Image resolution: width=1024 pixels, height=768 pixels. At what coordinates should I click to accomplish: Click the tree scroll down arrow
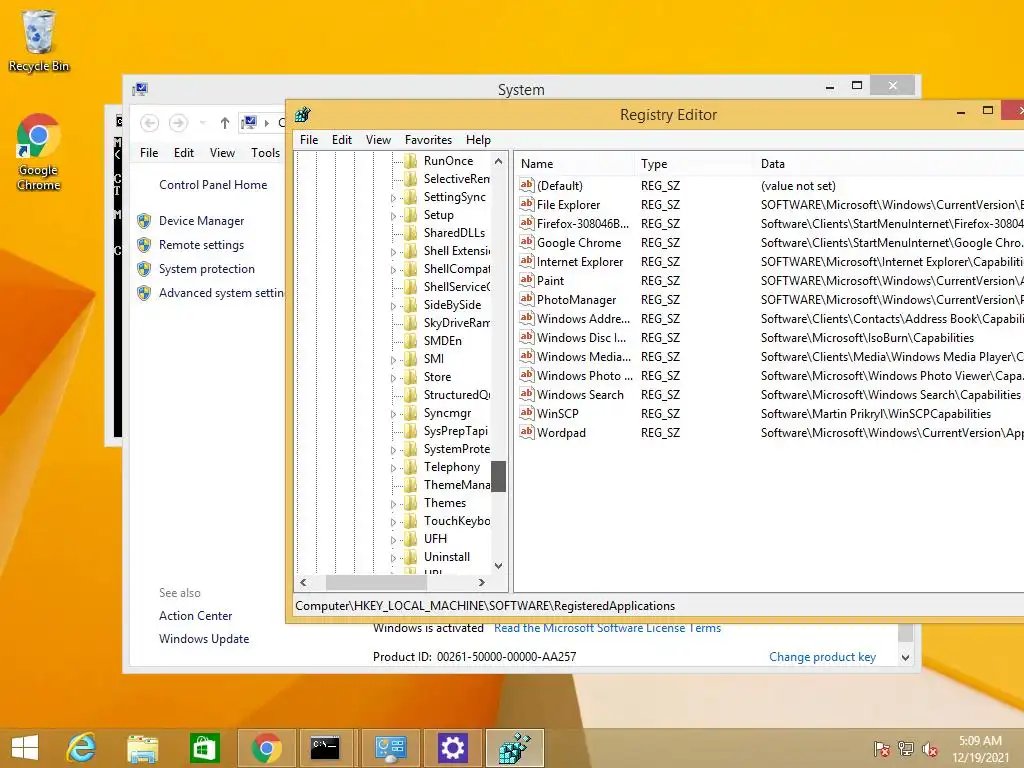pos(498,566)
